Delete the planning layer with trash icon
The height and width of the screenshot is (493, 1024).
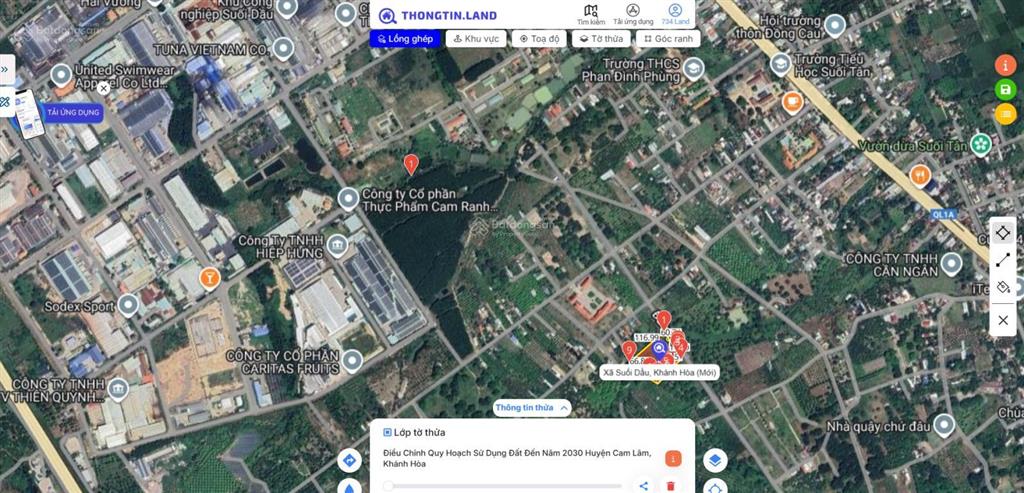tap(670, 486)
